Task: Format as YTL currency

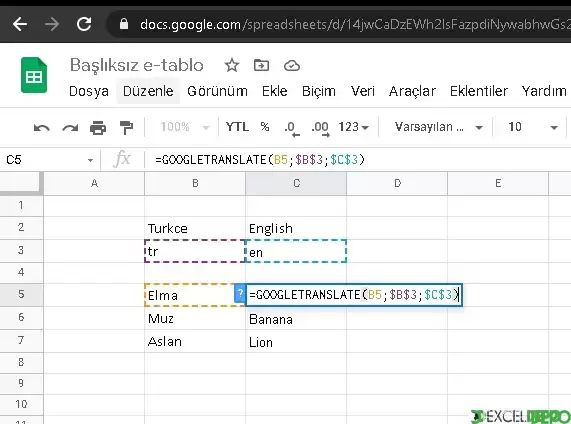Action: click(237, 127)
